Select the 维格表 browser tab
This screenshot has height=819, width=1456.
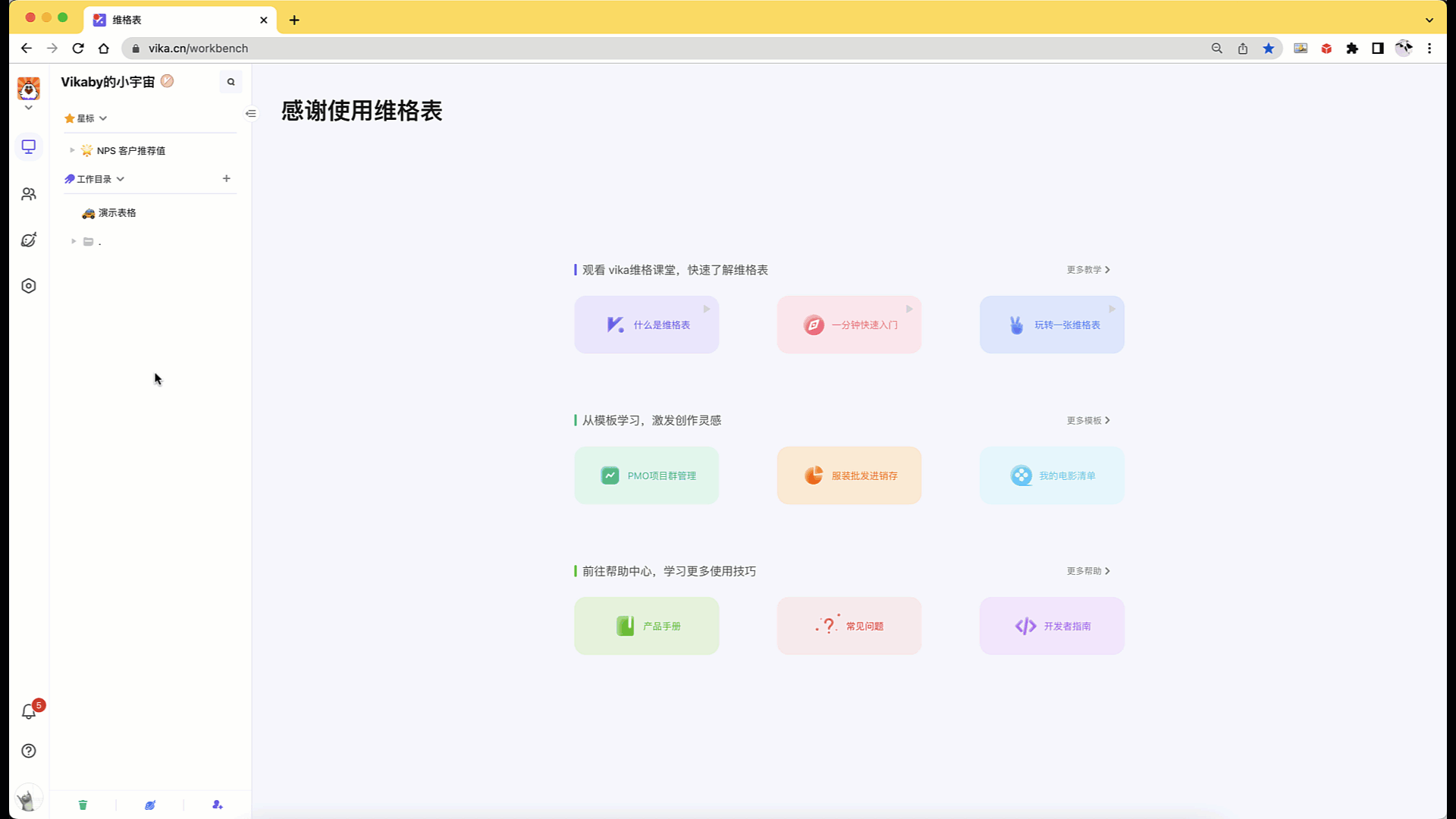[180, 20]
